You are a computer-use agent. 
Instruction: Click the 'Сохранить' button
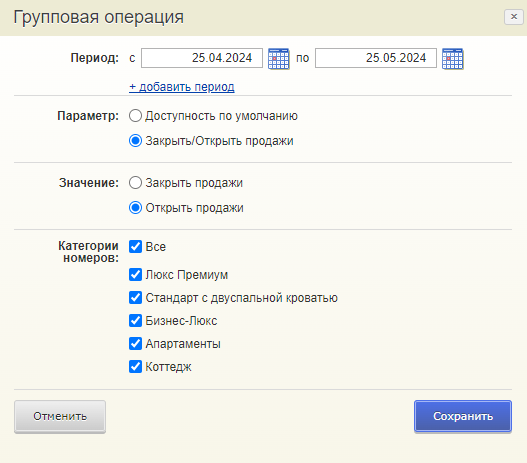coord(463,416)
